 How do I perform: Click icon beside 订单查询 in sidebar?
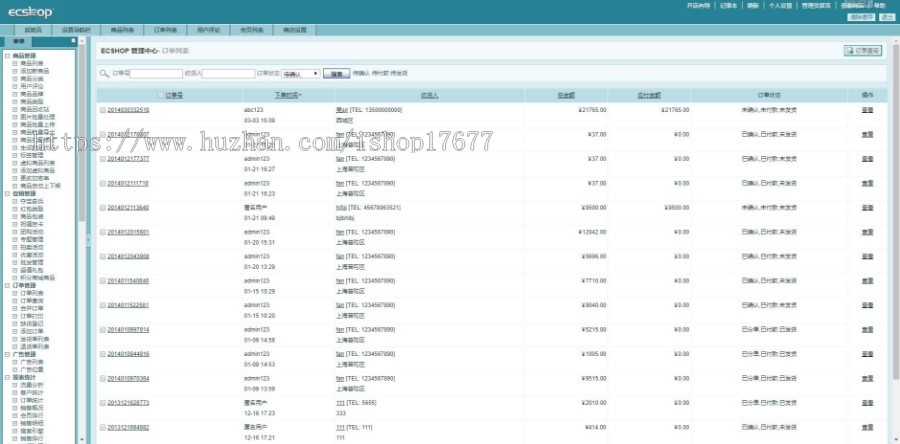point(15,301)
